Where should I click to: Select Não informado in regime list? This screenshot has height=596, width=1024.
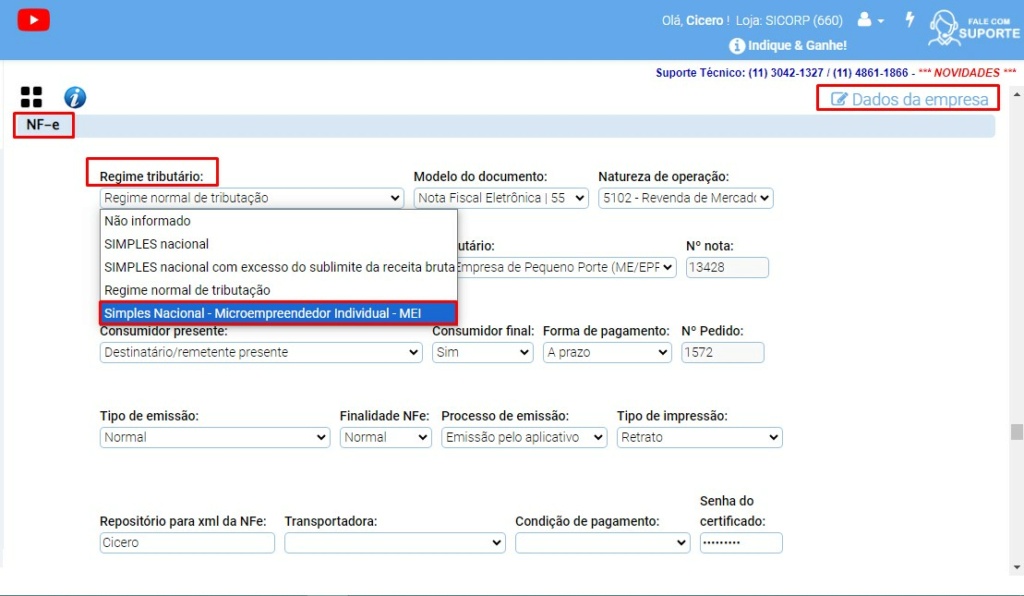point(146,220)
